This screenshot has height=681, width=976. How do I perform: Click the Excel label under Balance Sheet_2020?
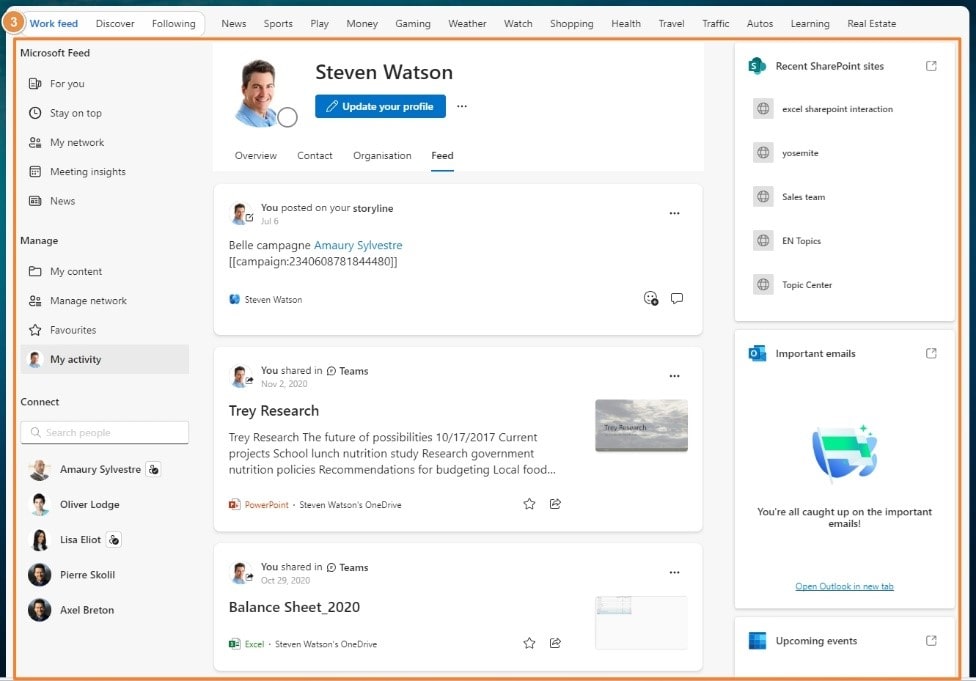[254, 644]
